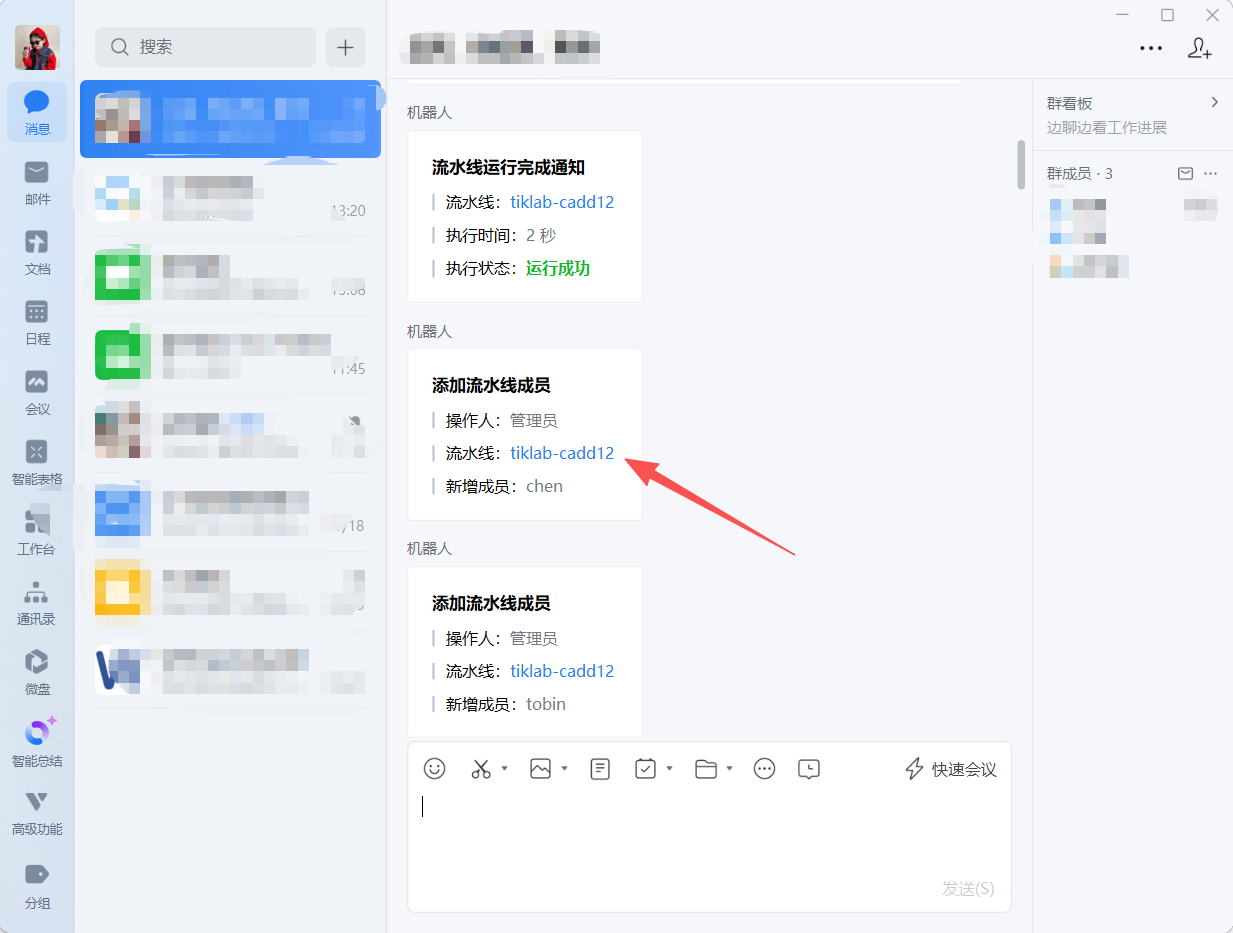
Task: Open the chat more menu (three dots) at top
Action: [x=1151, y=48]
